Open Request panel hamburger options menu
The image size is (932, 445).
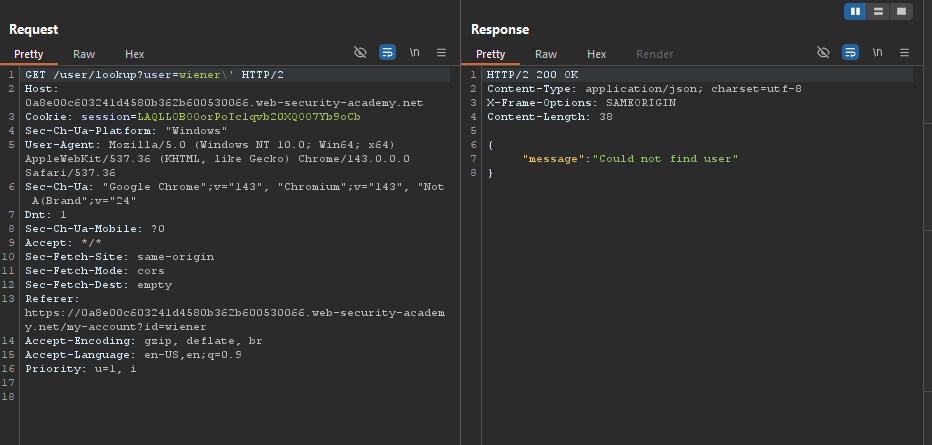pyautogui.click(x=441, y=52)
